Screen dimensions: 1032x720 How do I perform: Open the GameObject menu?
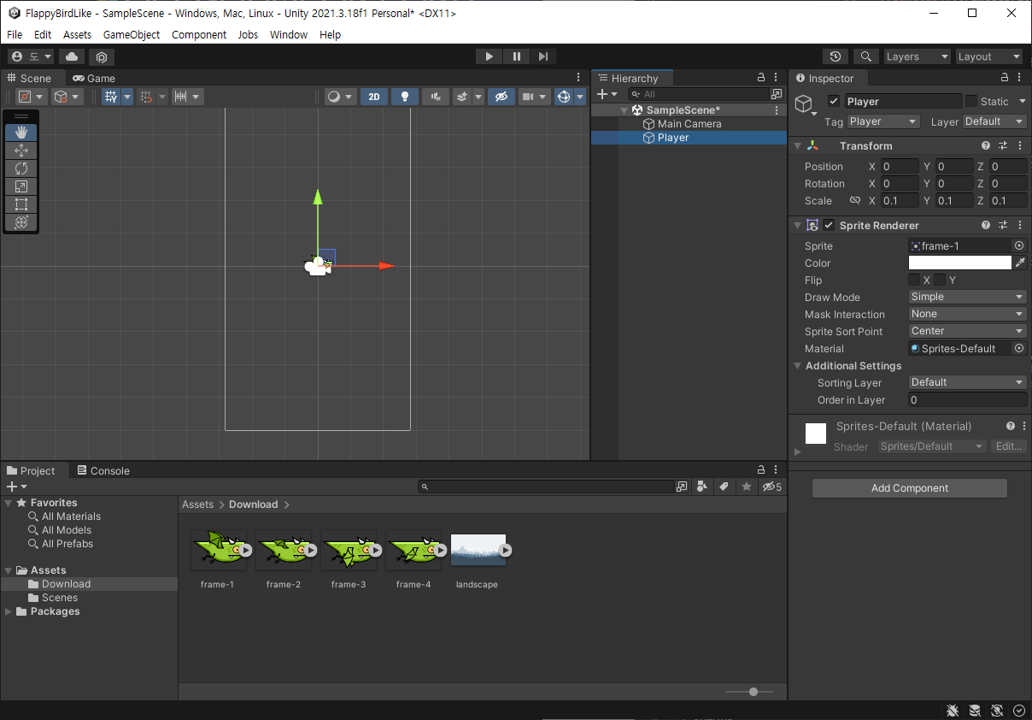[x=131, y=35]
